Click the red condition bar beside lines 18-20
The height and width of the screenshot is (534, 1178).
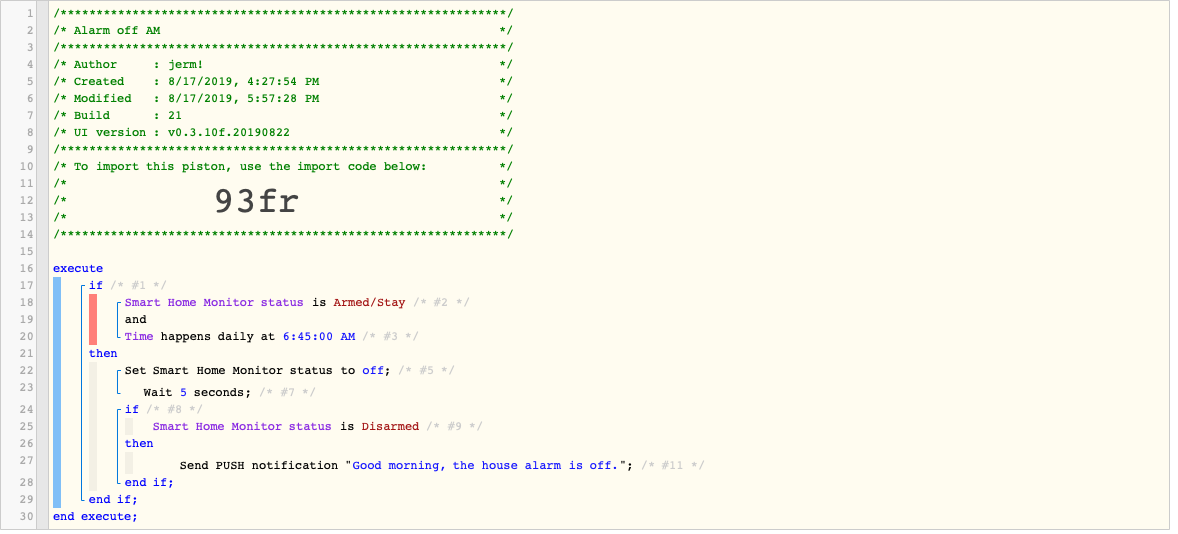pos(93,319)
